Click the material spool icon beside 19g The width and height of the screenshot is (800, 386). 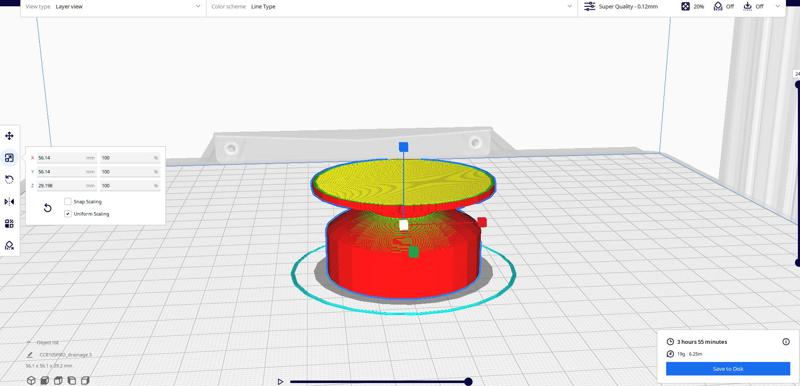pos(670,354)
